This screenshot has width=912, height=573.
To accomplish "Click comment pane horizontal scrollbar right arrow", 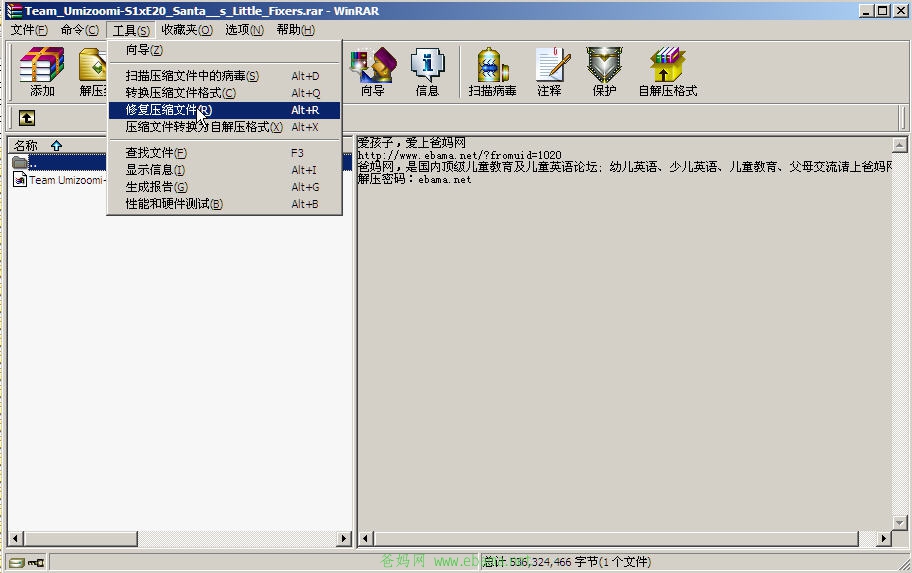I will click(x=884, y=539).
